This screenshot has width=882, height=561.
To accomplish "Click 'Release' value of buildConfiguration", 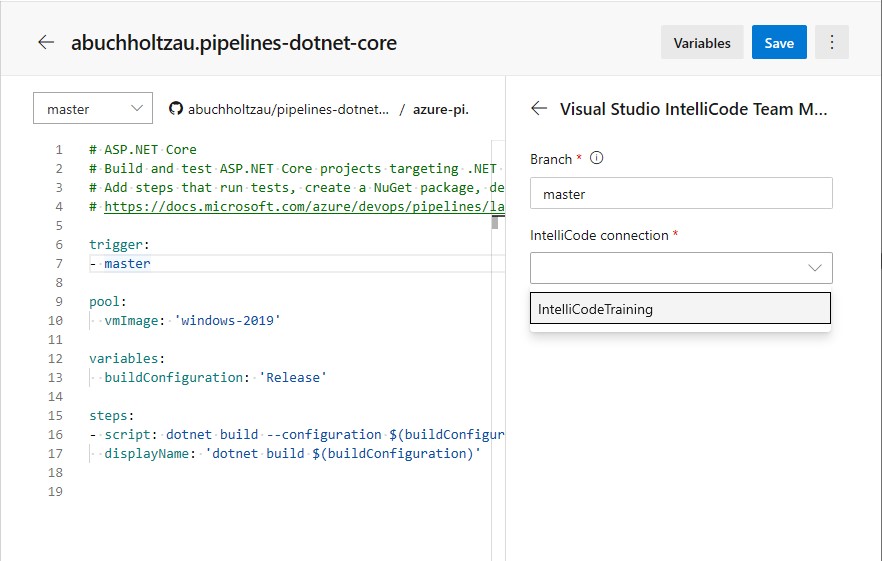I will tap(292, 378).
